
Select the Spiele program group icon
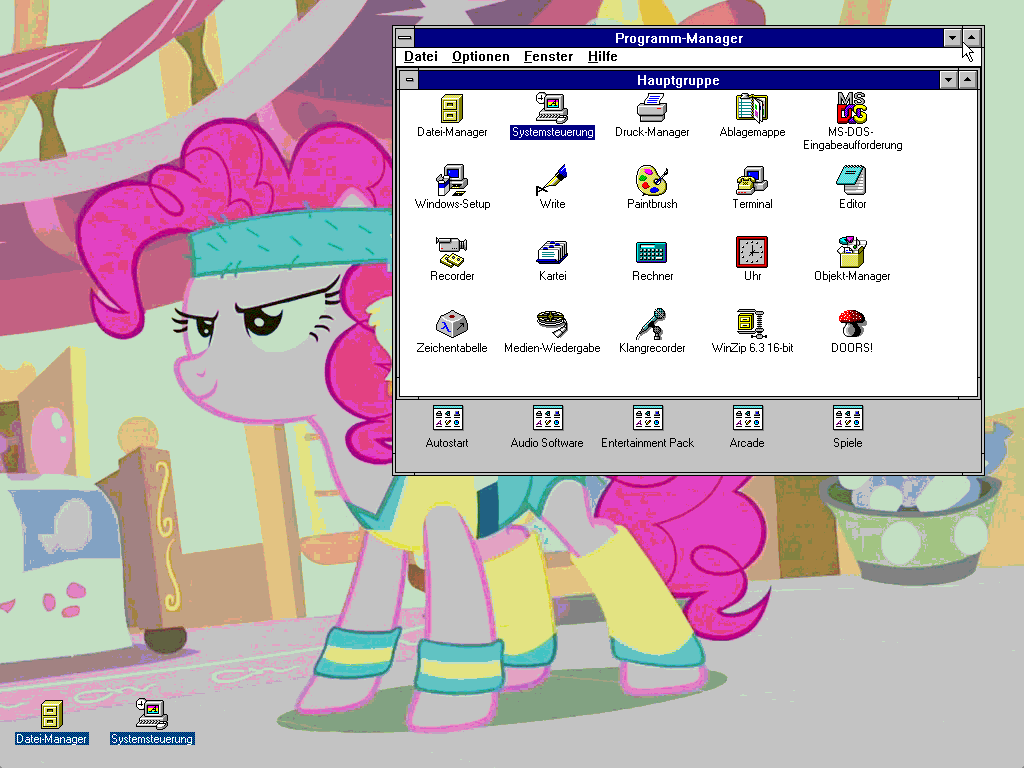point(848,418)
